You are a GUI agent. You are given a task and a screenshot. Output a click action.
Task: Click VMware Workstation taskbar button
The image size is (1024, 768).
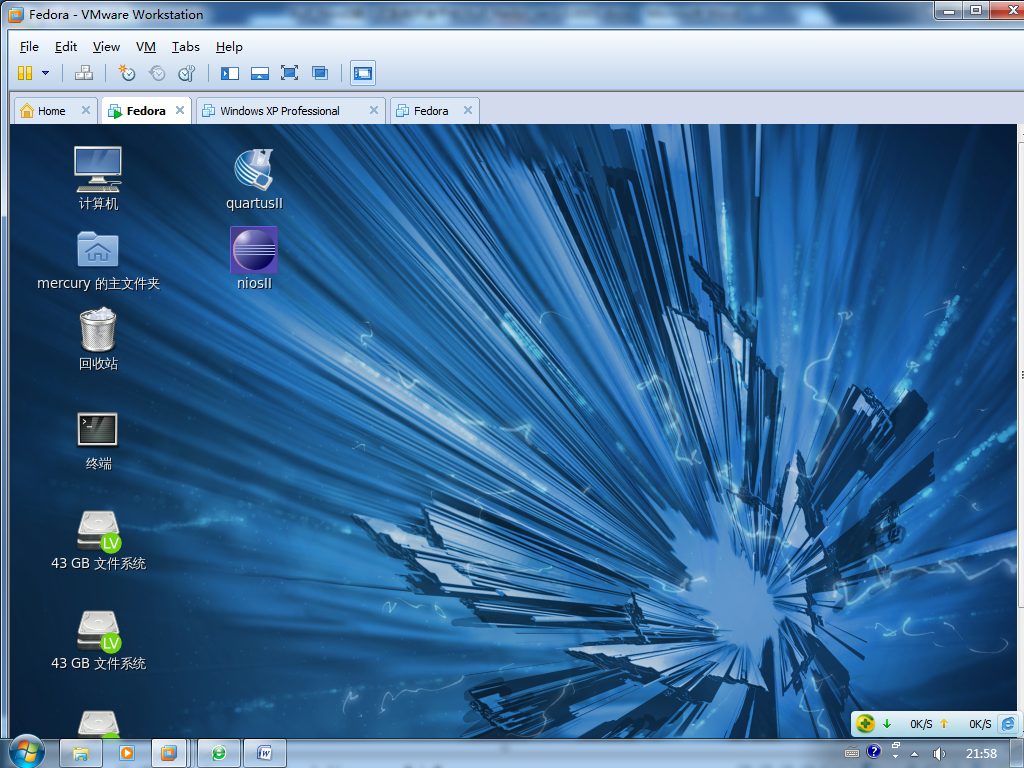[168, 753]
